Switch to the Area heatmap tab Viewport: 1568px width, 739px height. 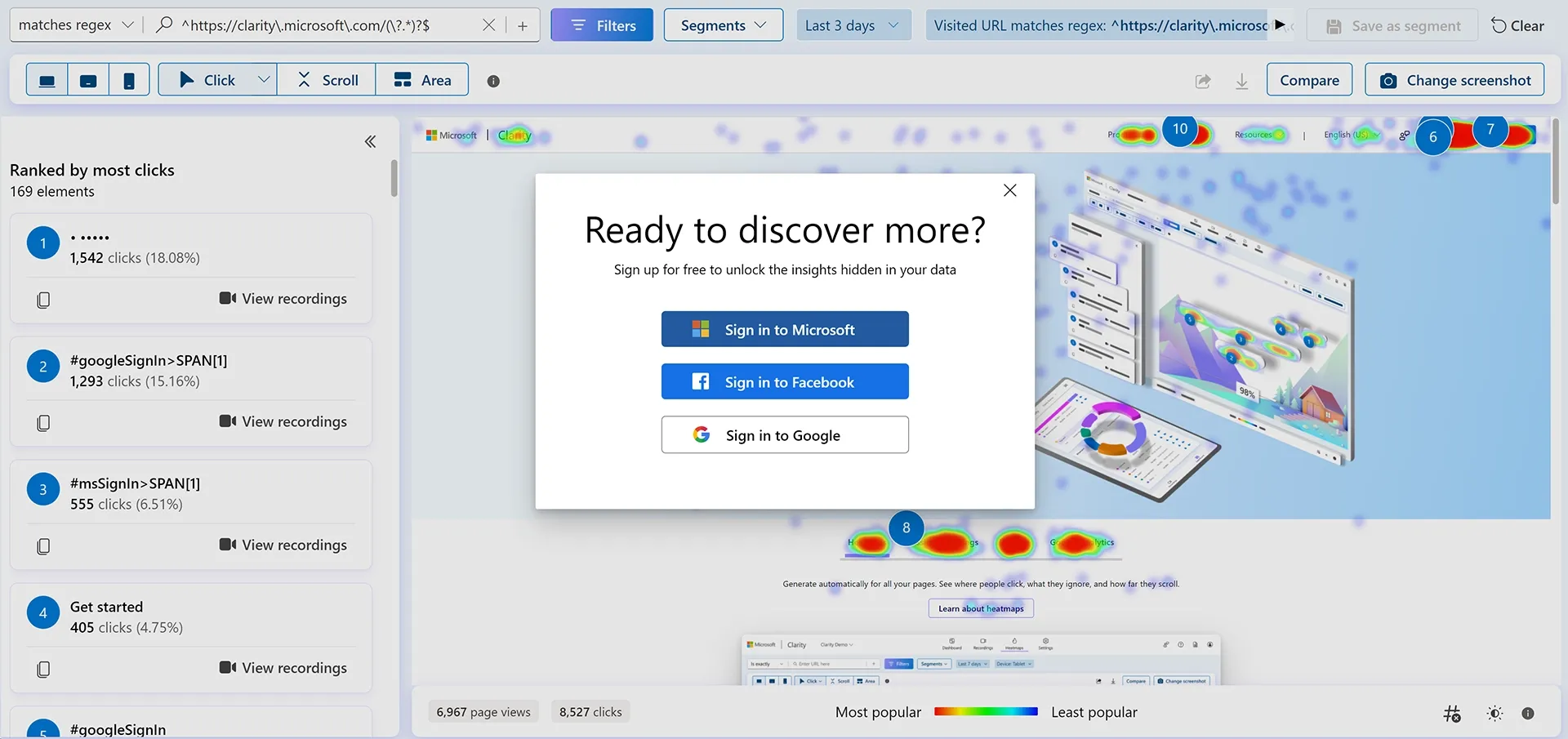tap(421, 79)
